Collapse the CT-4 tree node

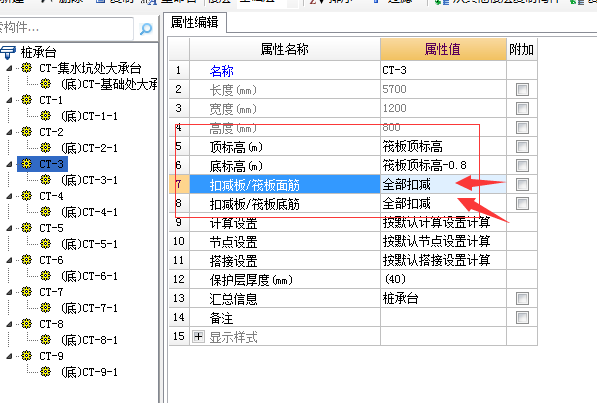coord(10,197)
